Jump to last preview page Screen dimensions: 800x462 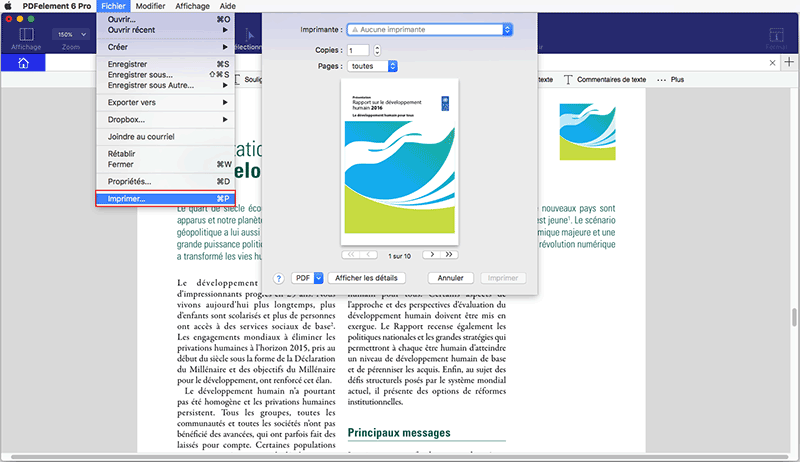(449, 254)
